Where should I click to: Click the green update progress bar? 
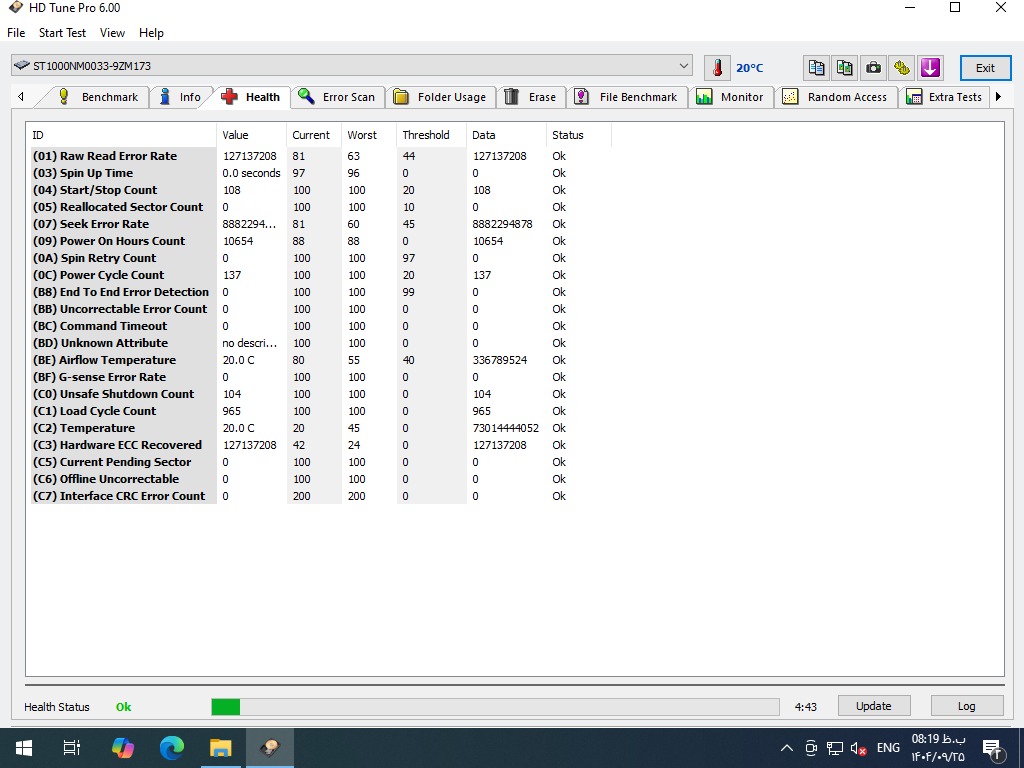pos(495,707)
